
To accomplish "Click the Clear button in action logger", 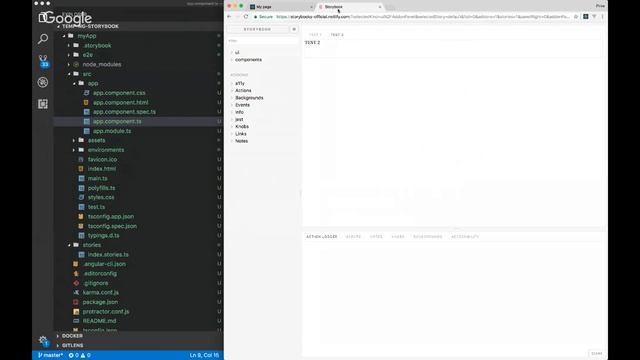I will coord(596,353).
